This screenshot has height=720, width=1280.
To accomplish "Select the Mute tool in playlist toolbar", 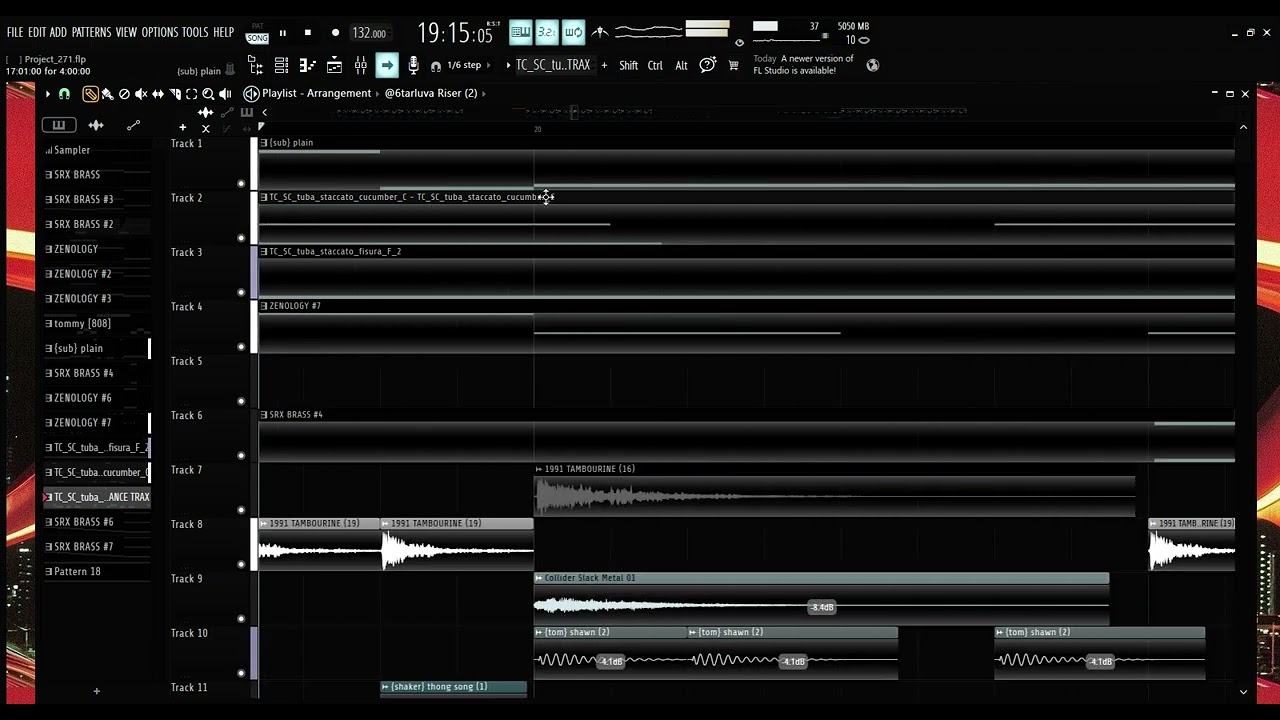I will 141,93.
